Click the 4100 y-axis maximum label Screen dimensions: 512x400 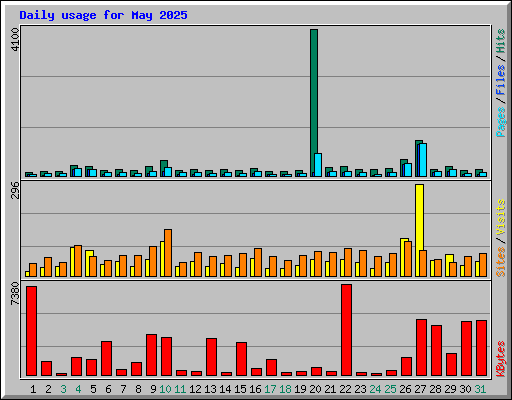[15, 40]
